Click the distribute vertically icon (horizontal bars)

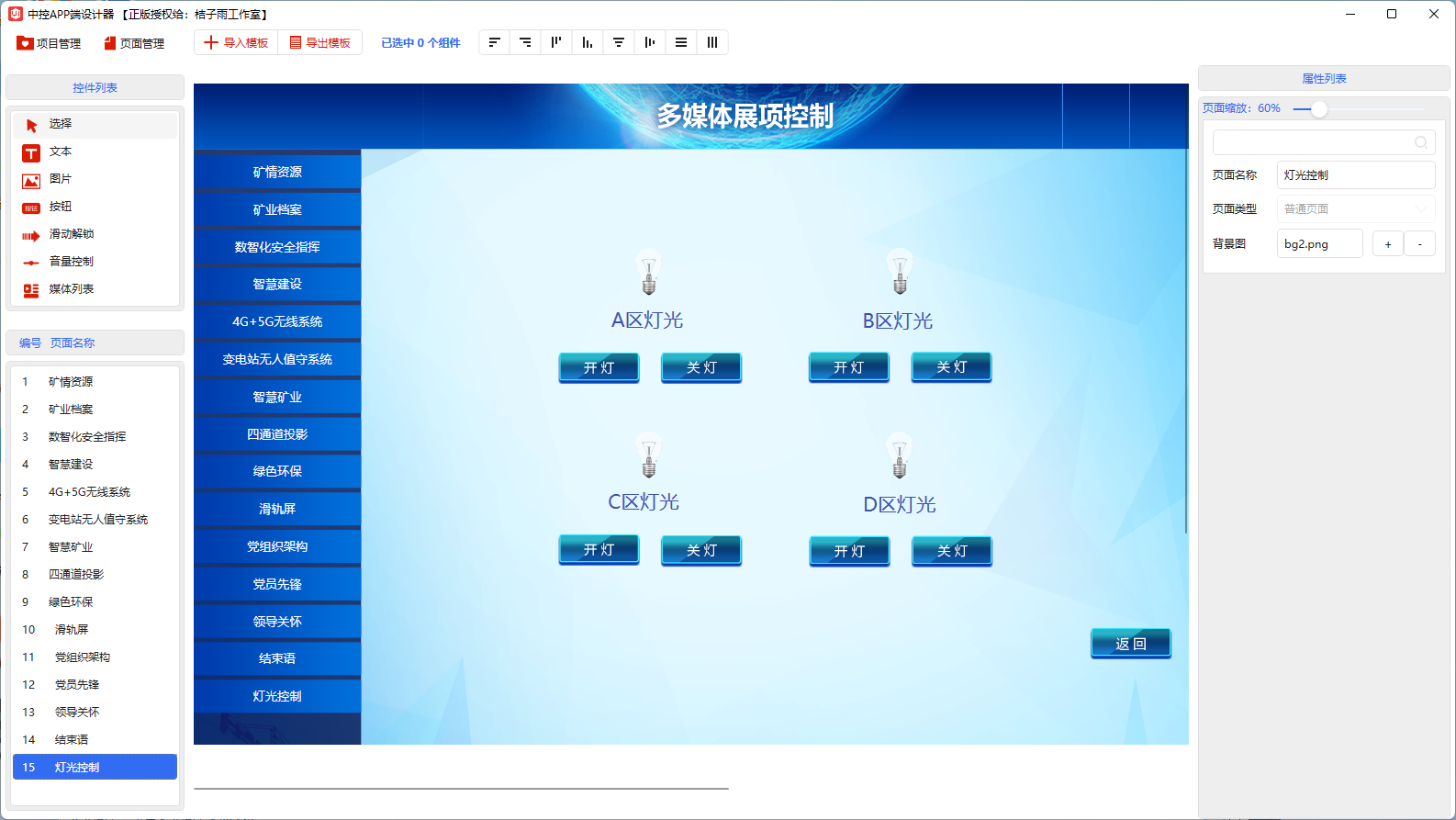681,42
